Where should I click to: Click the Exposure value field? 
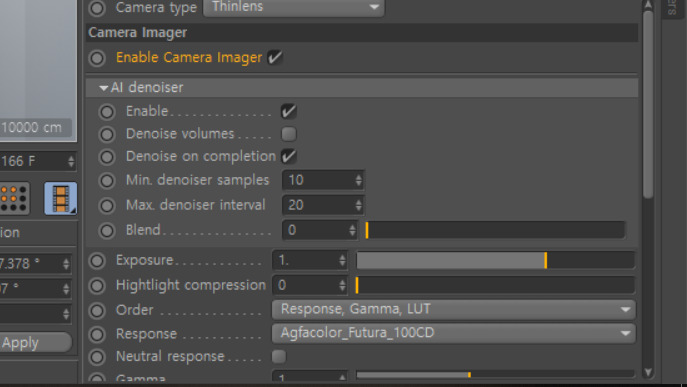point(310,260)
